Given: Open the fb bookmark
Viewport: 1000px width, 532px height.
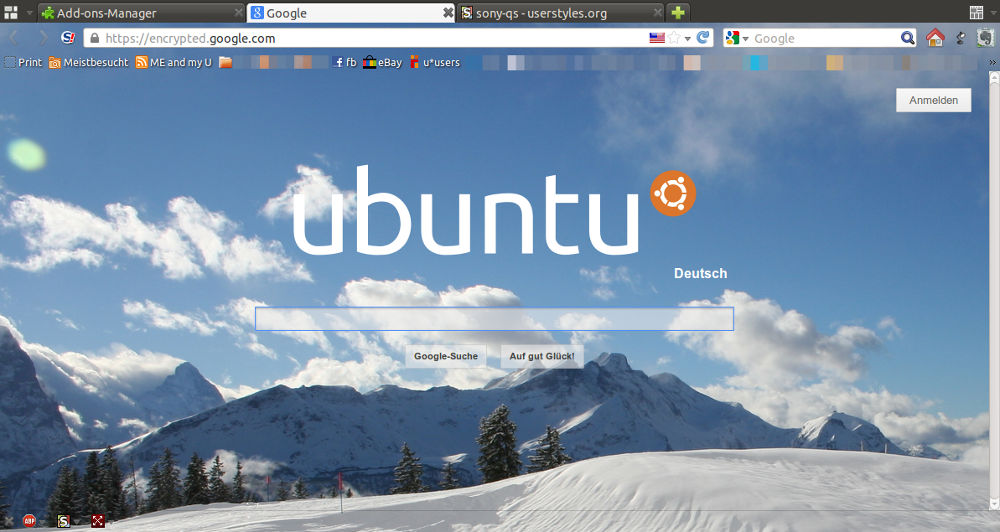Looking at the screenshot, I should coord(344,63).
